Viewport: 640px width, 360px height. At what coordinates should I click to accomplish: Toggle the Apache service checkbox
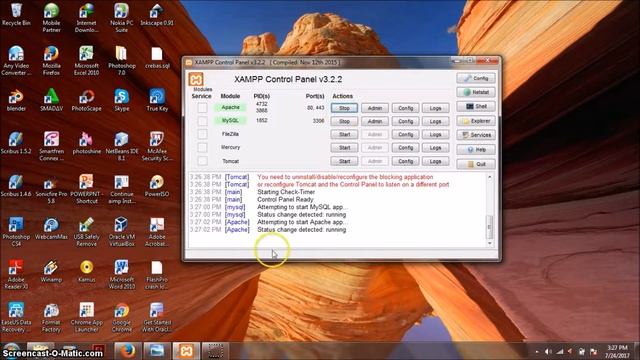[x=202, y=108]
